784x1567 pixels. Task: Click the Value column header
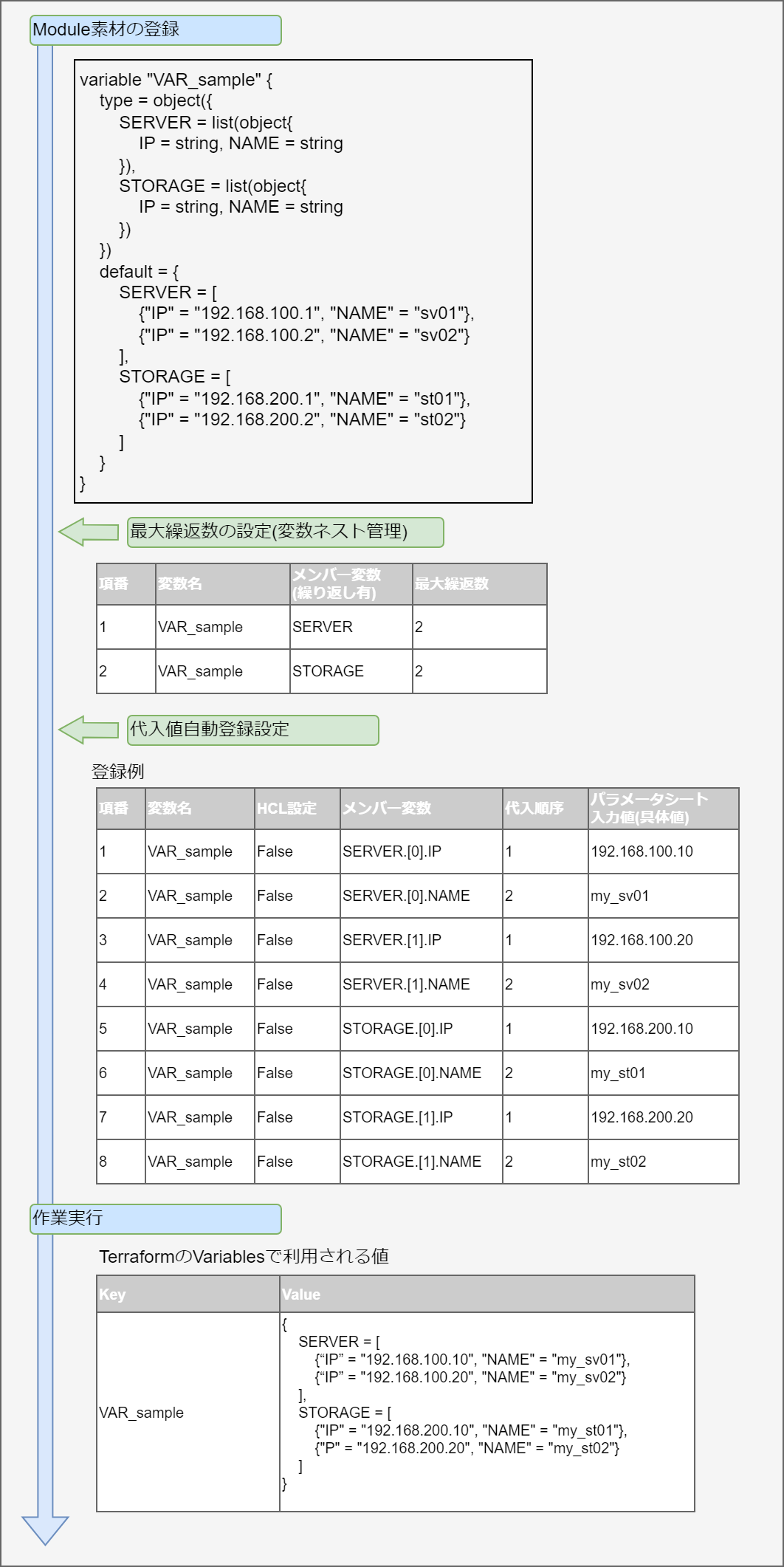coord(486,1294)
